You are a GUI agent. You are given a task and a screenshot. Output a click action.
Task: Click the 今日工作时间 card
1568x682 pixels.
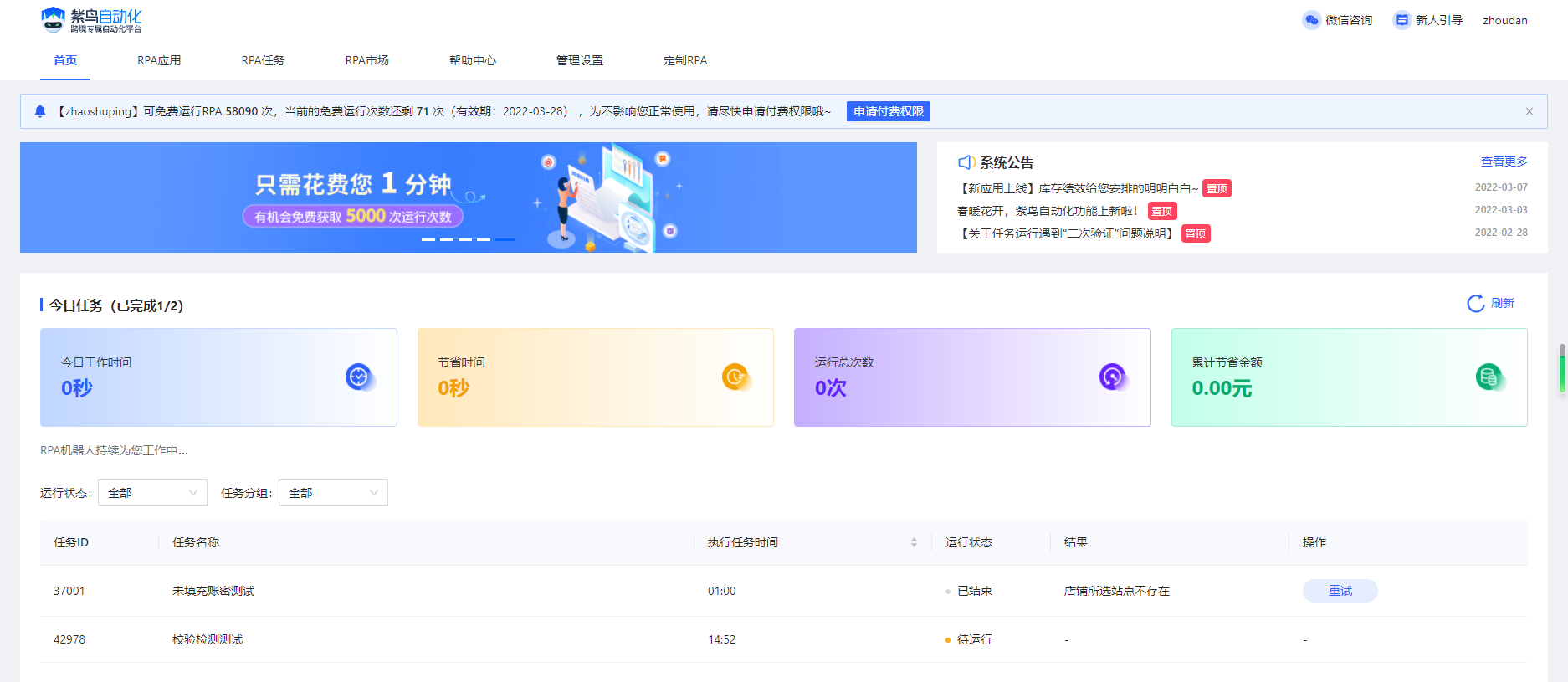click(x=218, y=377)
